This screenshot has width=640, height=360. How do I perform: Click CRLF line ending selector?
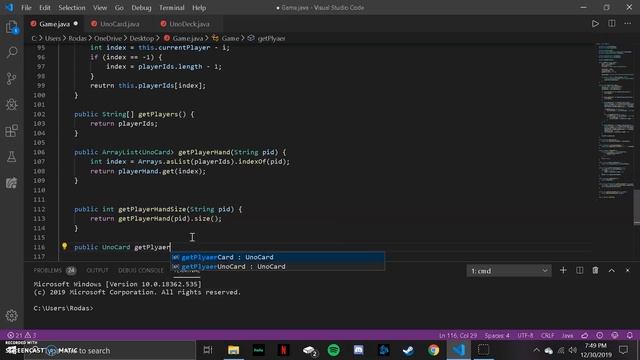click(547, 336)
